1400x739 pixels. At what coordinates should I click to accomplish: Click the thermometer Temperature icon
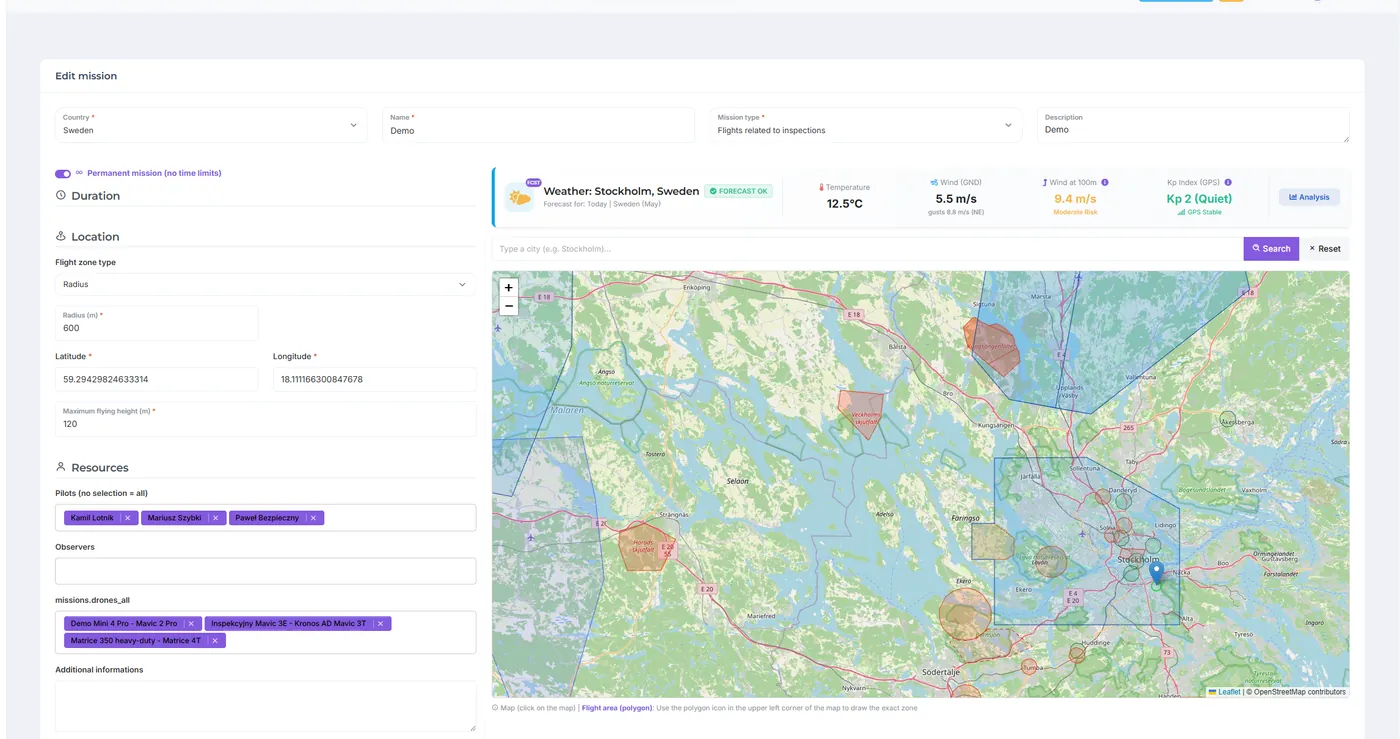point(821,187)
